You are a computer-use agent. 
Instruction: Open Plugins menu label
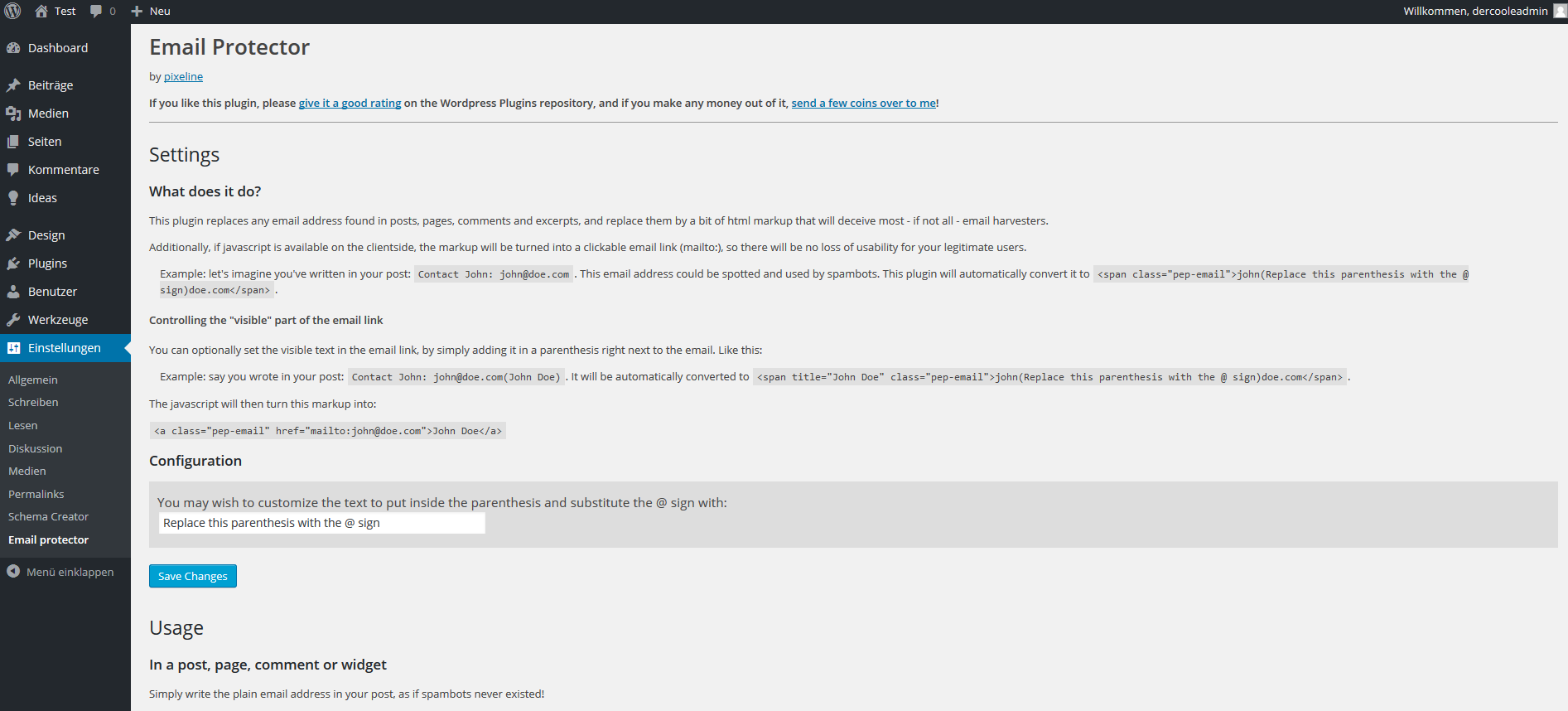pyautogui.click(x=47, y=264)
